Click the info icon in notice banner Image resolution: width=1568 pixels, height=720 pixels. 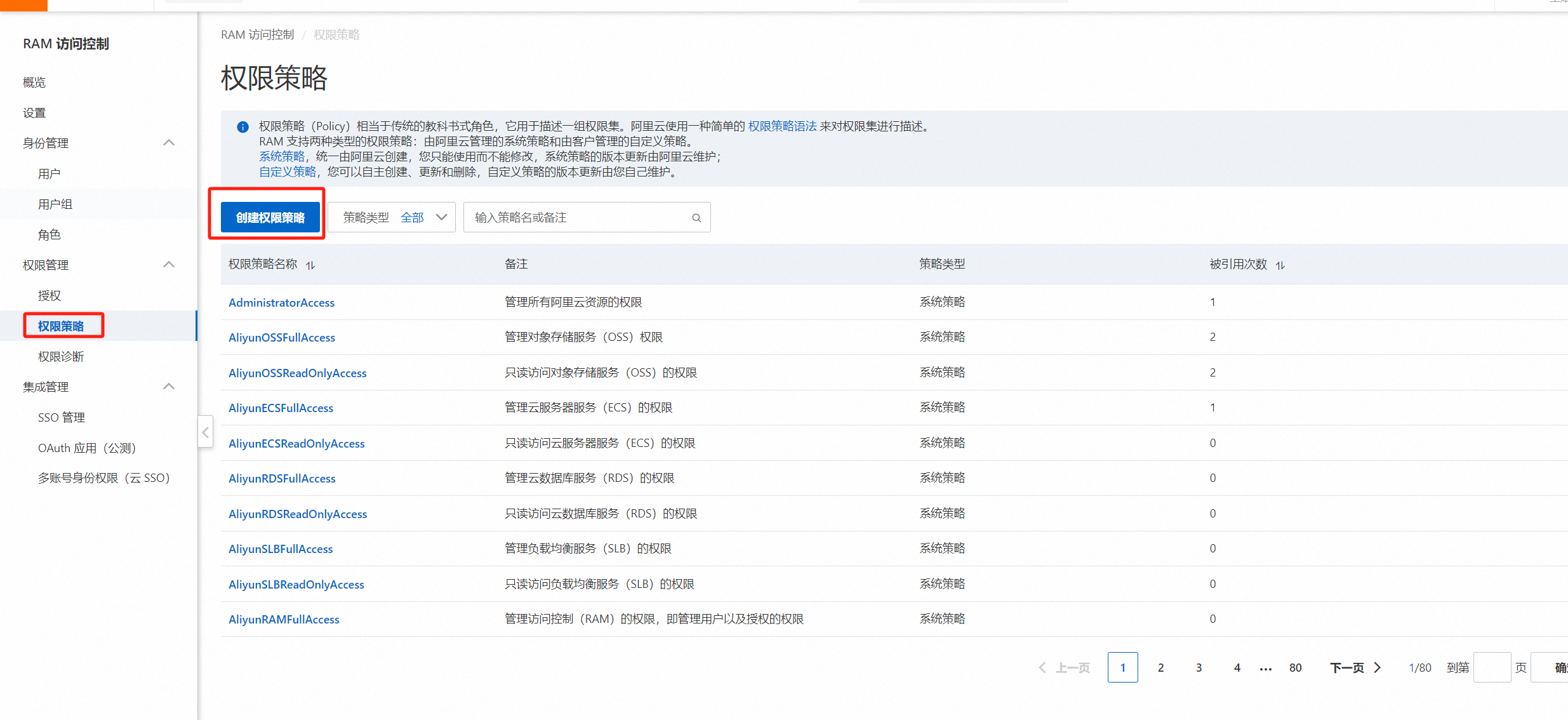[x=243, y=127]
